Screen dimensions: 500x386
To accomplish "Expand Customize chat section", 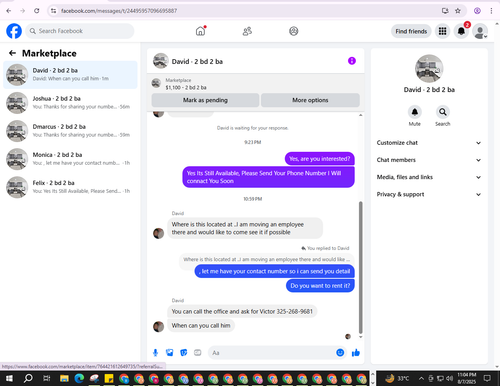I will [429, 143].
